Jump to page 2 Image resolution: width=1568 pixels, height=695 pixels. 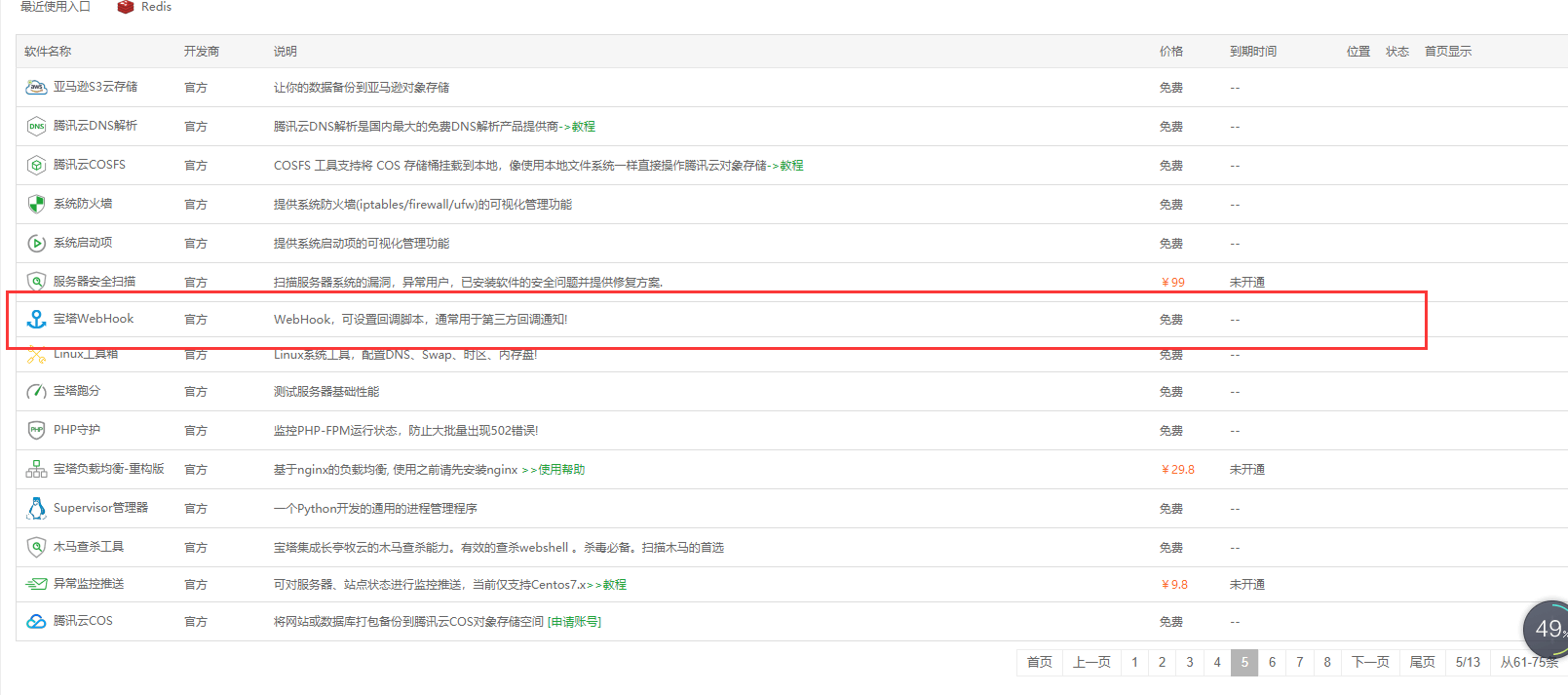pyautogui.click(x=1162, y=662)
